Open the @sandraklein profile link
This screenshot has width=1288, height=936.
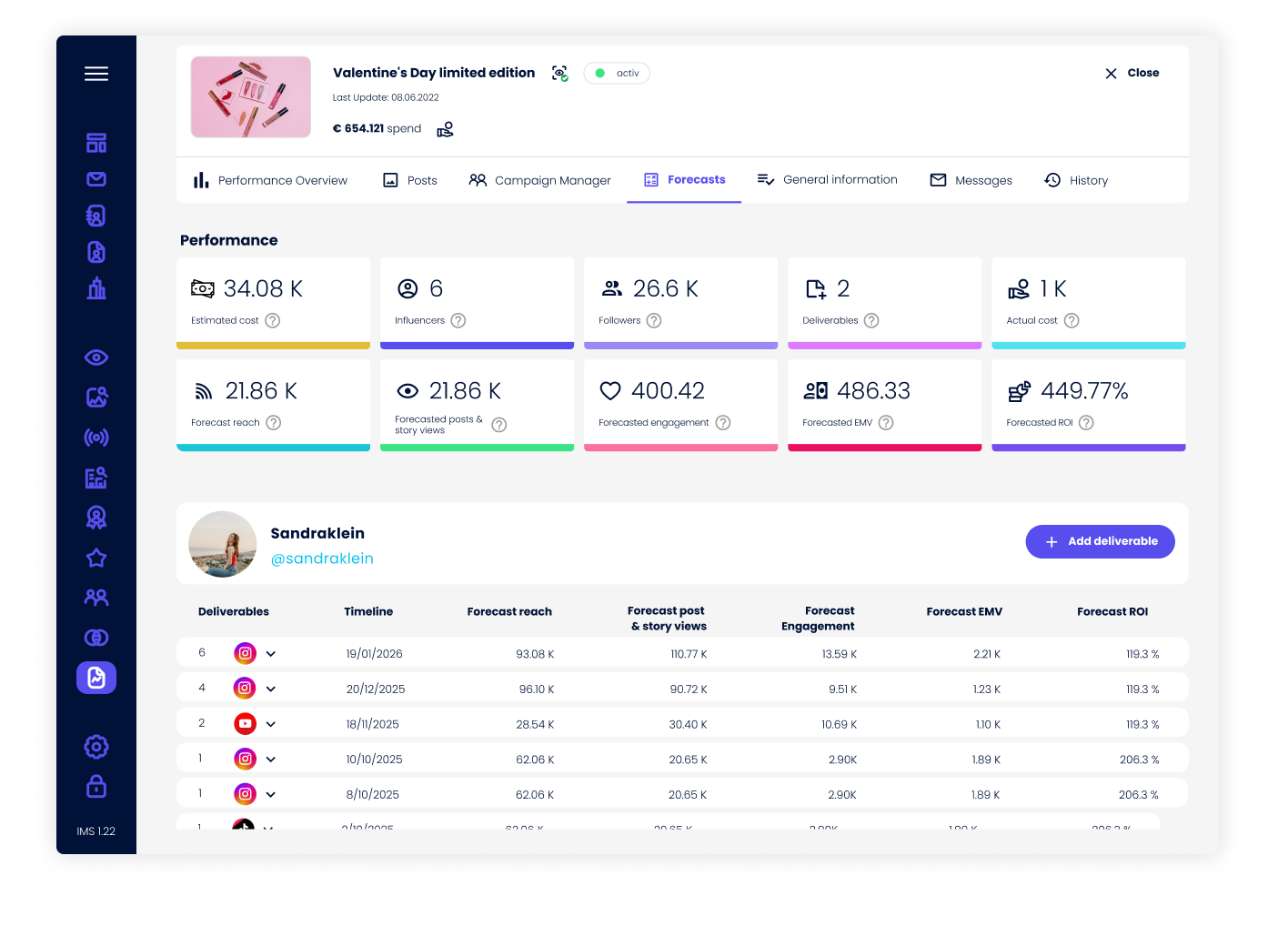[322, 559]
